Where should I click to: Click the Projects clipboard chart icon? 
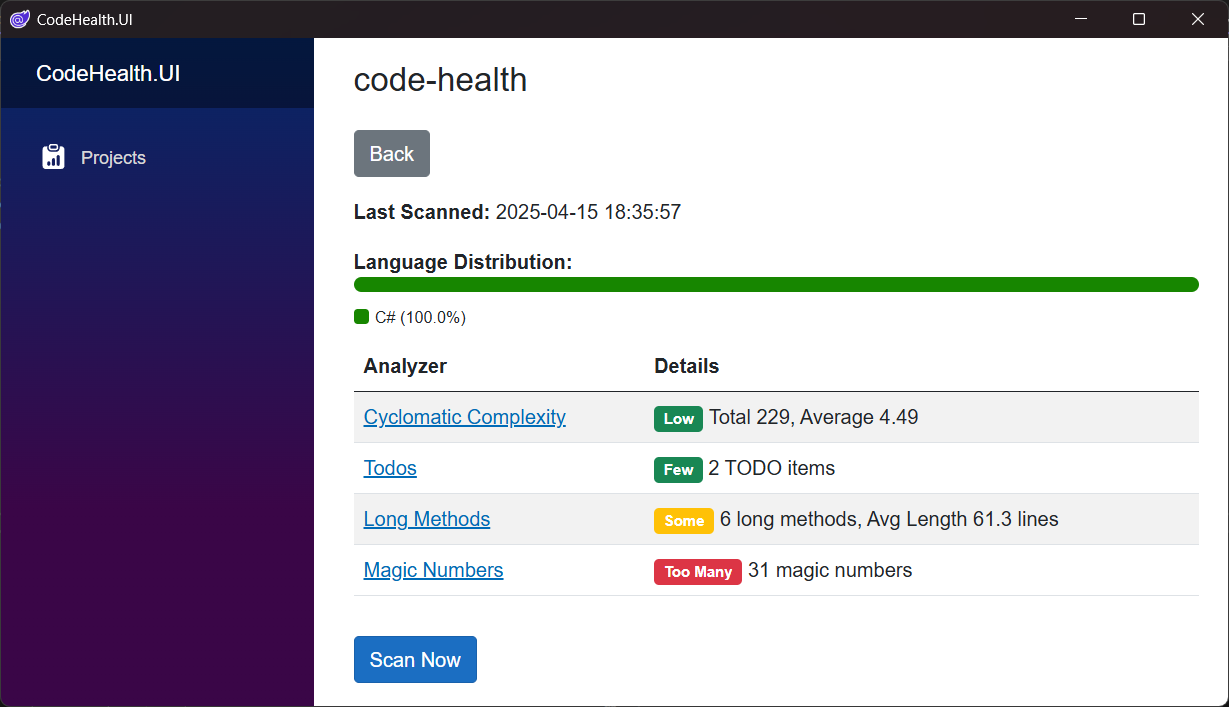pos(53,157)
